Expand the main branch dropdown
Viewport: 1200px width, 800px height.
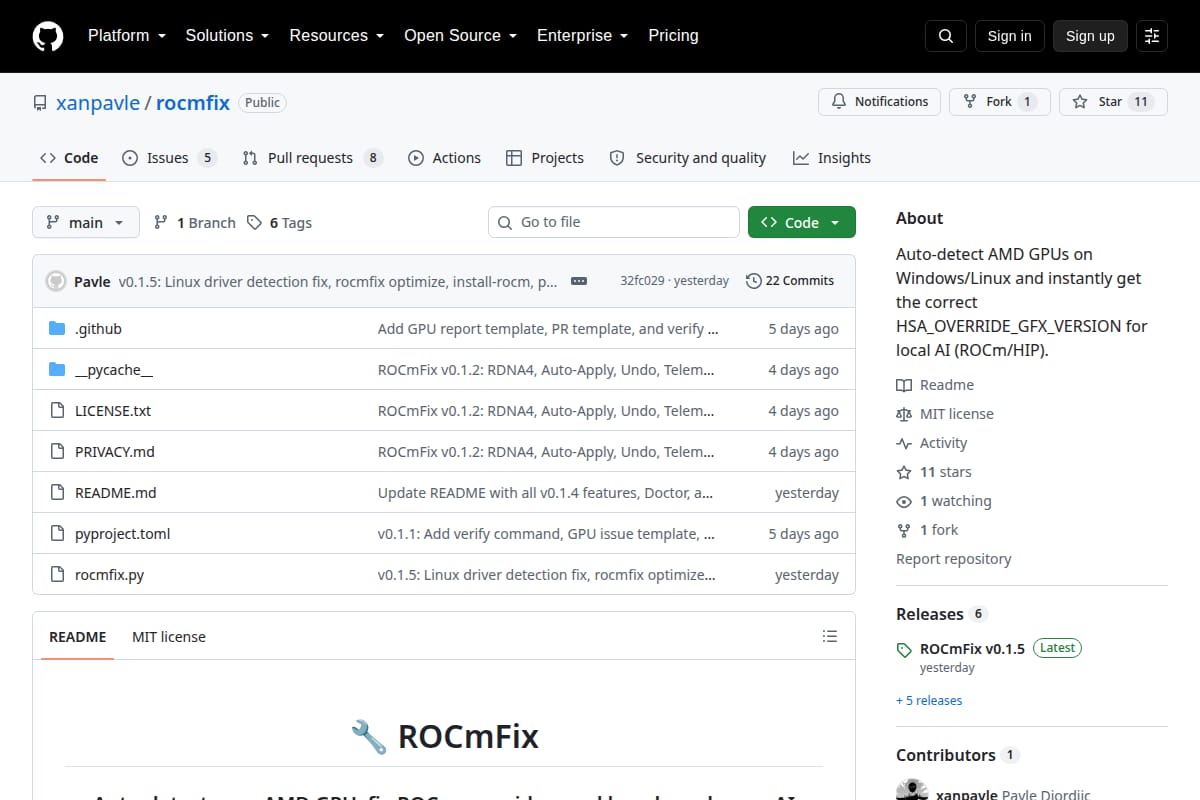click(86, 223)
